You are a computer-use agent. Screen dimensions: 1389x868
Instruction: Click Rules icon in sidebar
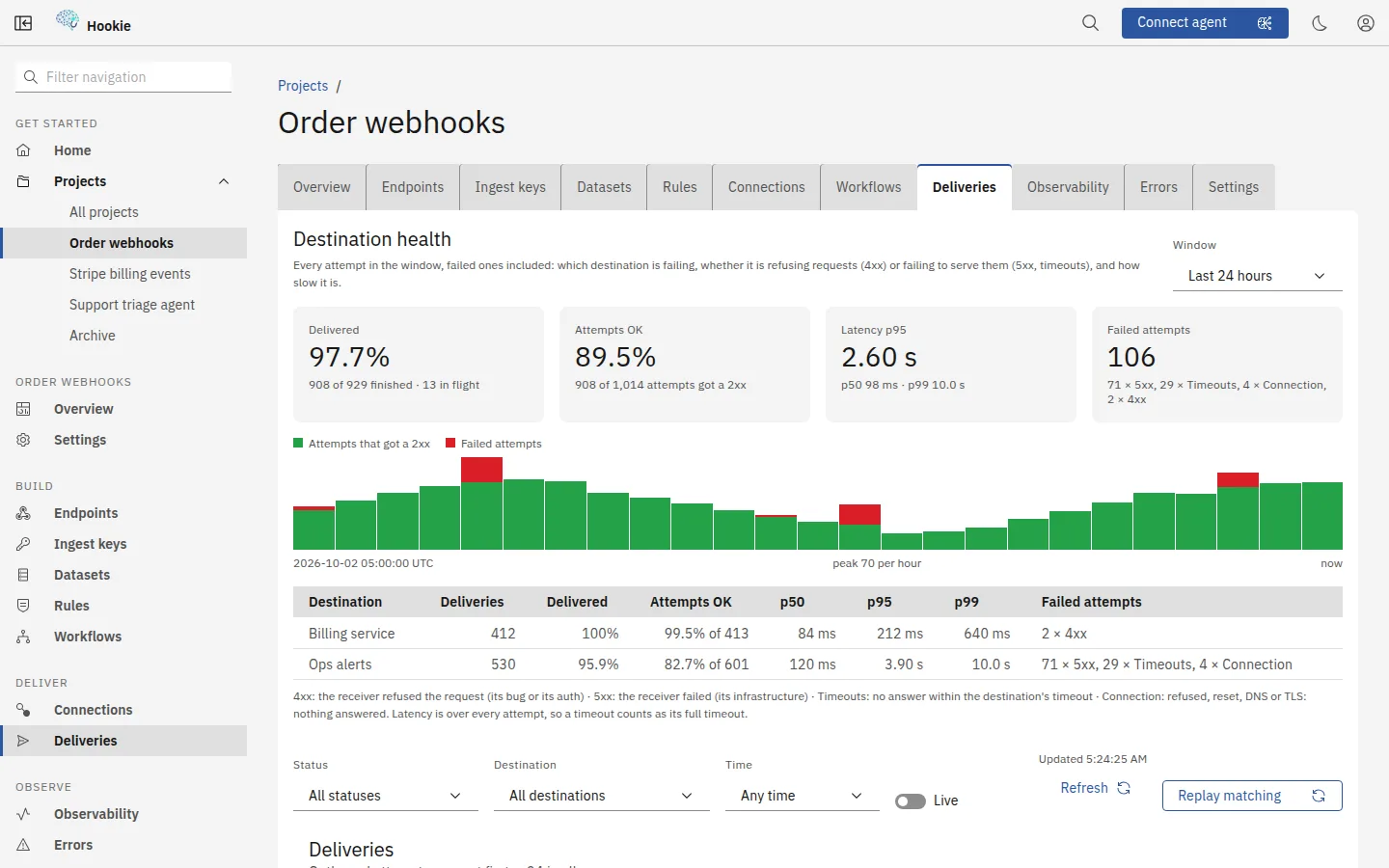[24, 606]
